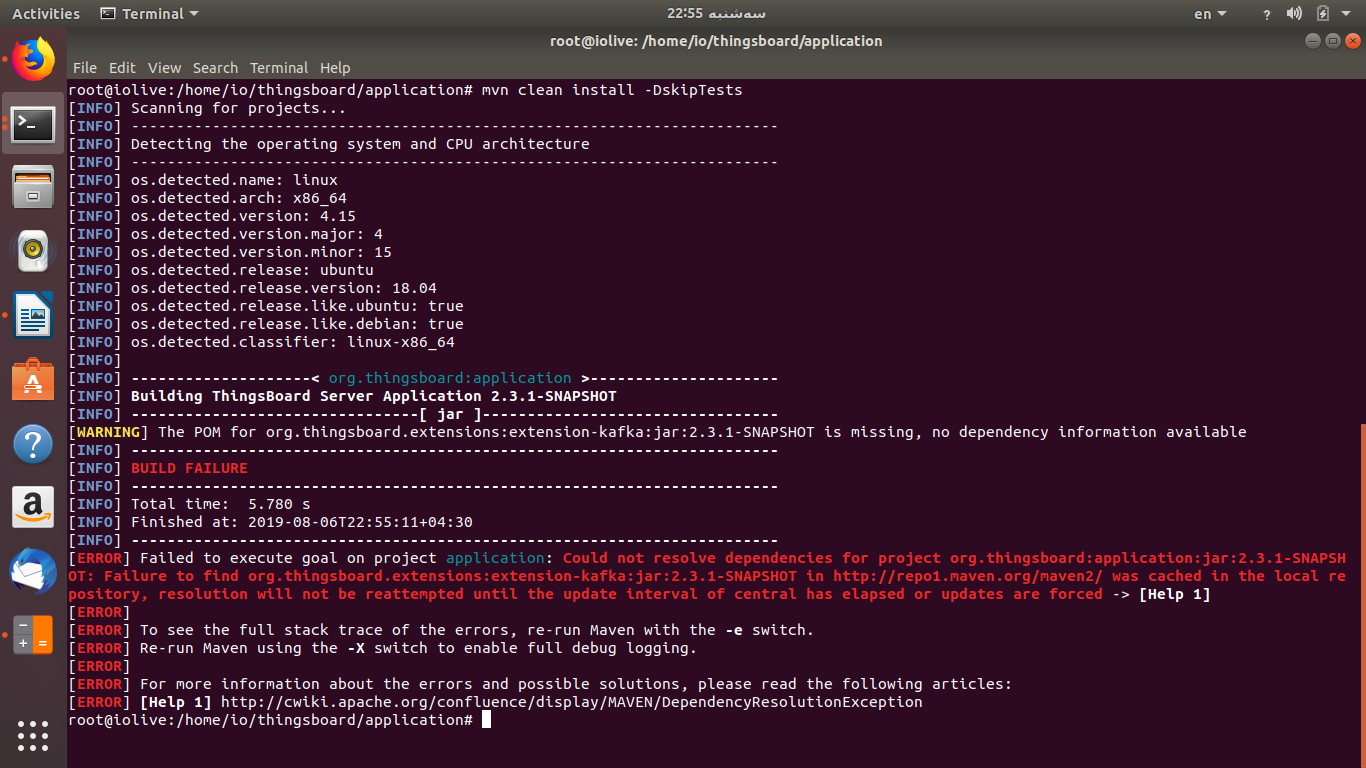Open the system menu arrow in top bar
The height and width of the screenshot is (768, 1366).
point(1346,14)
